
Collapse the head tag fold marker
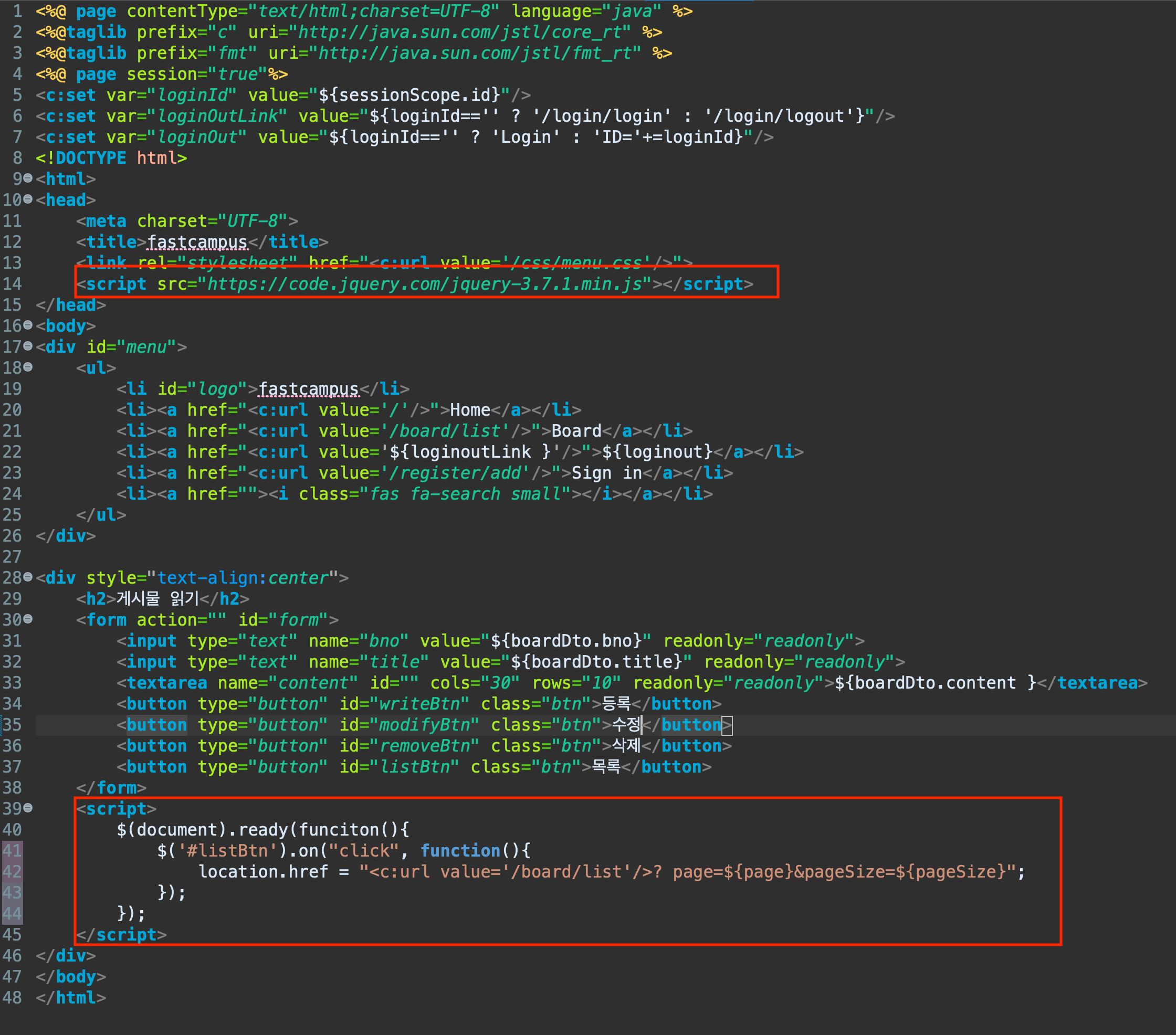pyautogui.click(x=27, y=199)
